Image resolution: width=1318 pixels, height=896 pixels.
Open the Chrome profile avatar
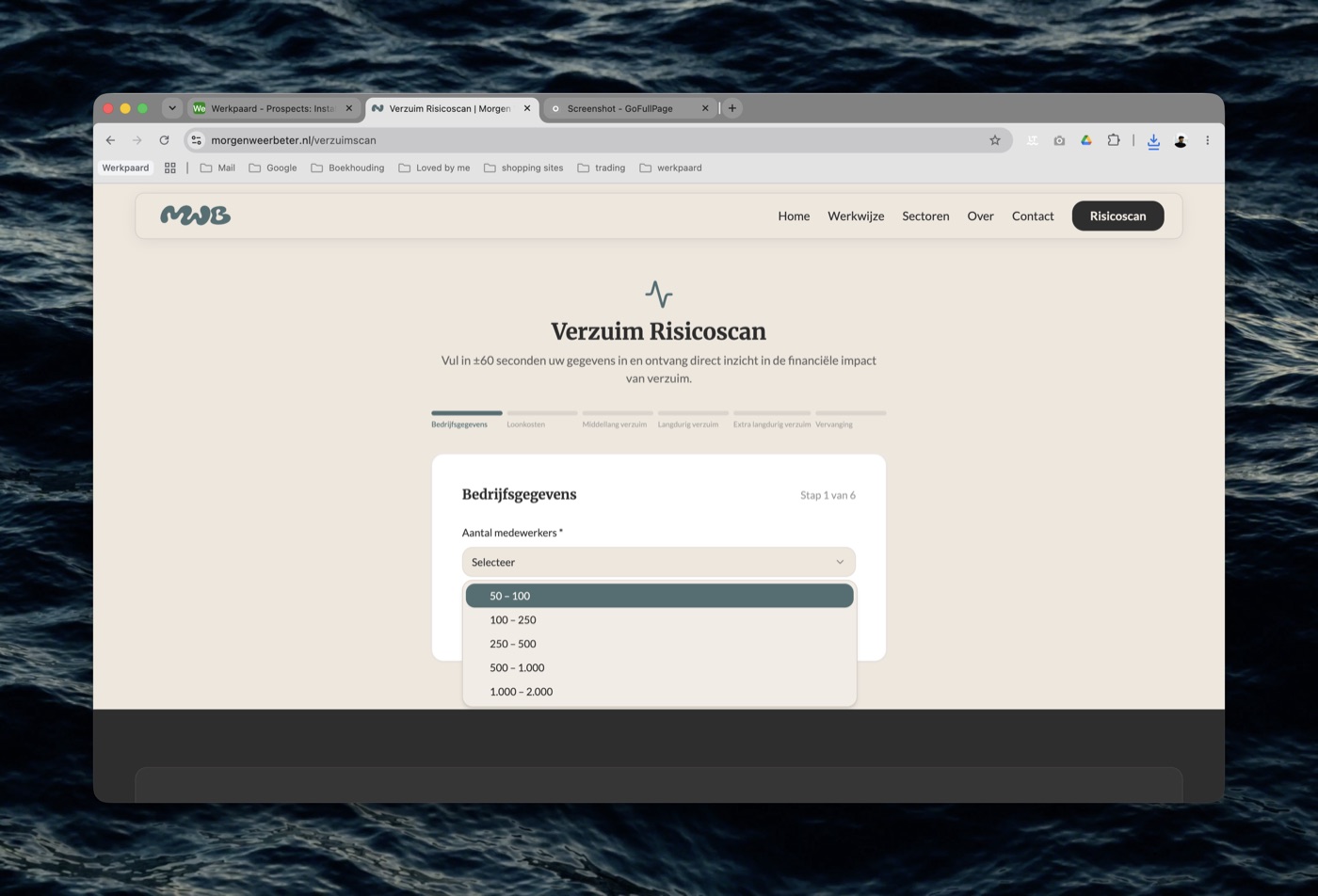click(x=1181, y=140)
